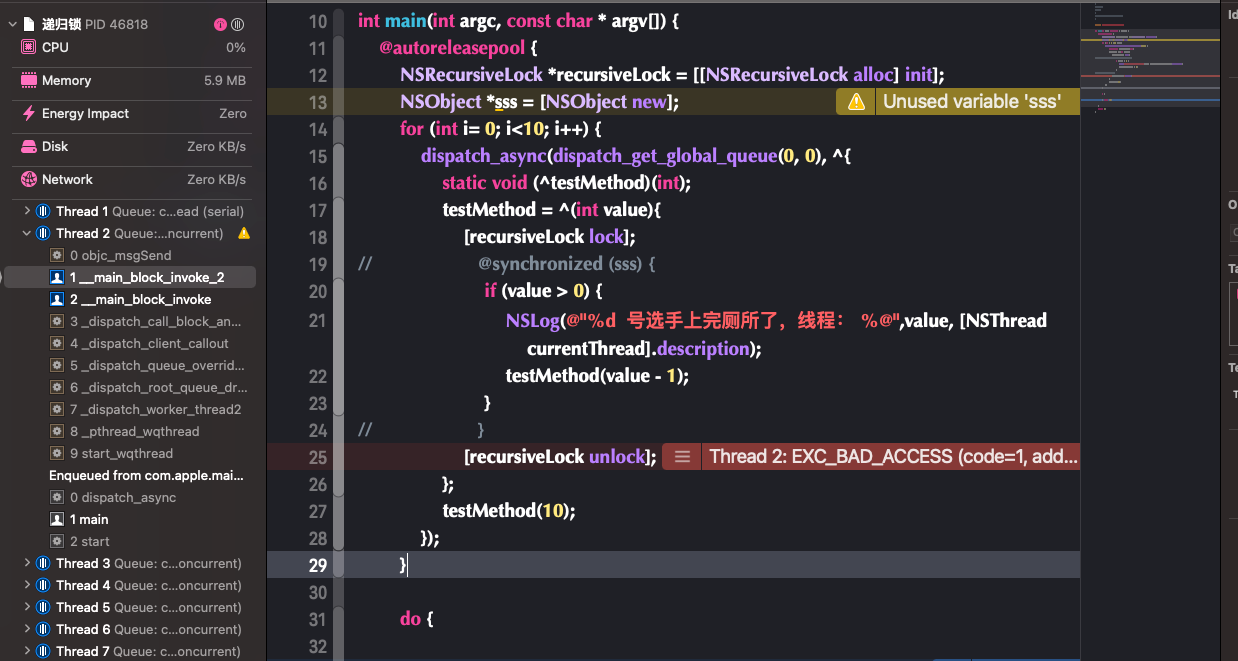
Task: Open the CPU gauge icon
Action: coord(28,47)
